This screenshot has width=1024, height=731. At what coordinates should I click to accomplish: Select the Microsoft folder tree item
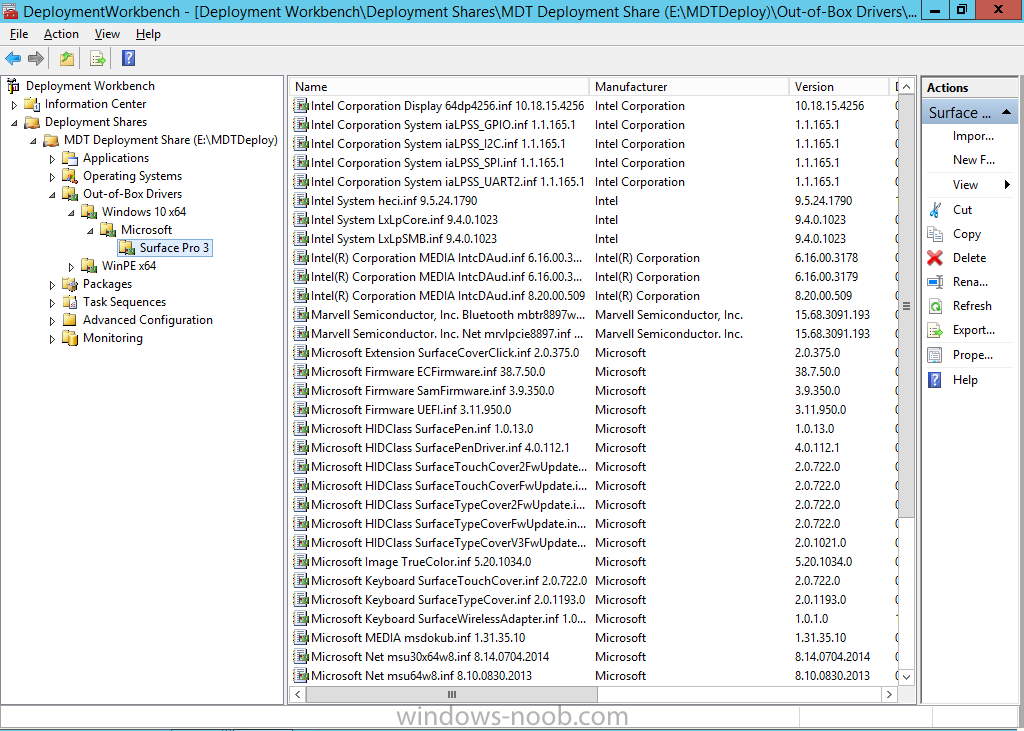coord(146,230)
